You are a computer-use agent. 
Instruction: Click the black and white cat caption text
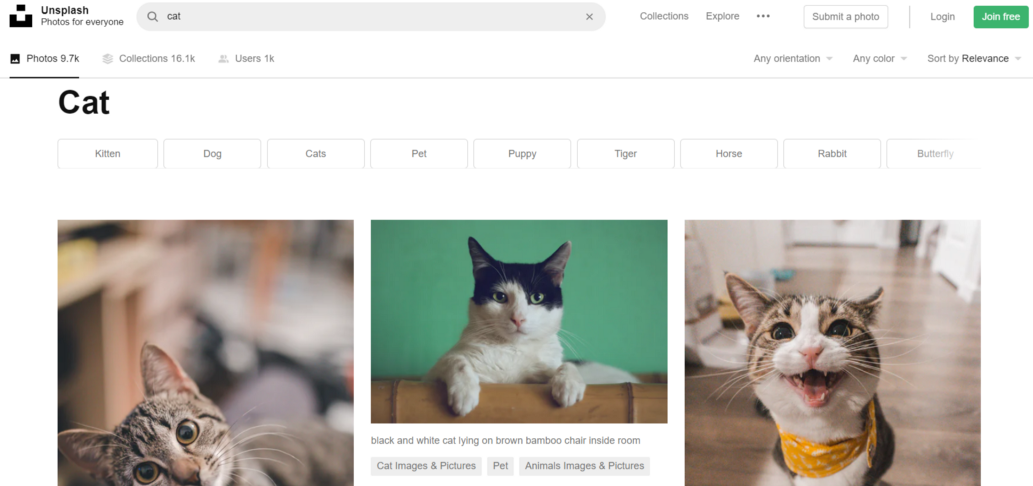click(x=505, y=441)
